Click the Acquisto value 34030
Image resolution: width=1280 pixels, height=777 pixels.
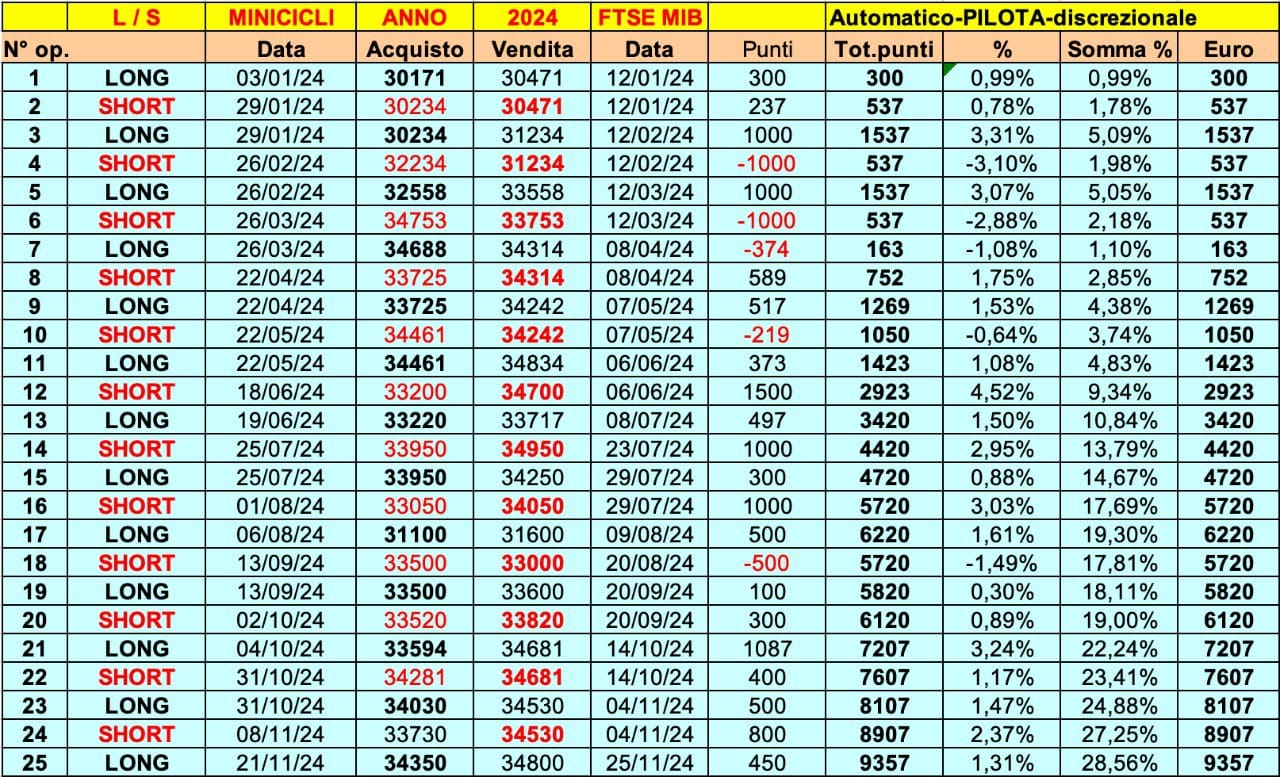[415, 705]
